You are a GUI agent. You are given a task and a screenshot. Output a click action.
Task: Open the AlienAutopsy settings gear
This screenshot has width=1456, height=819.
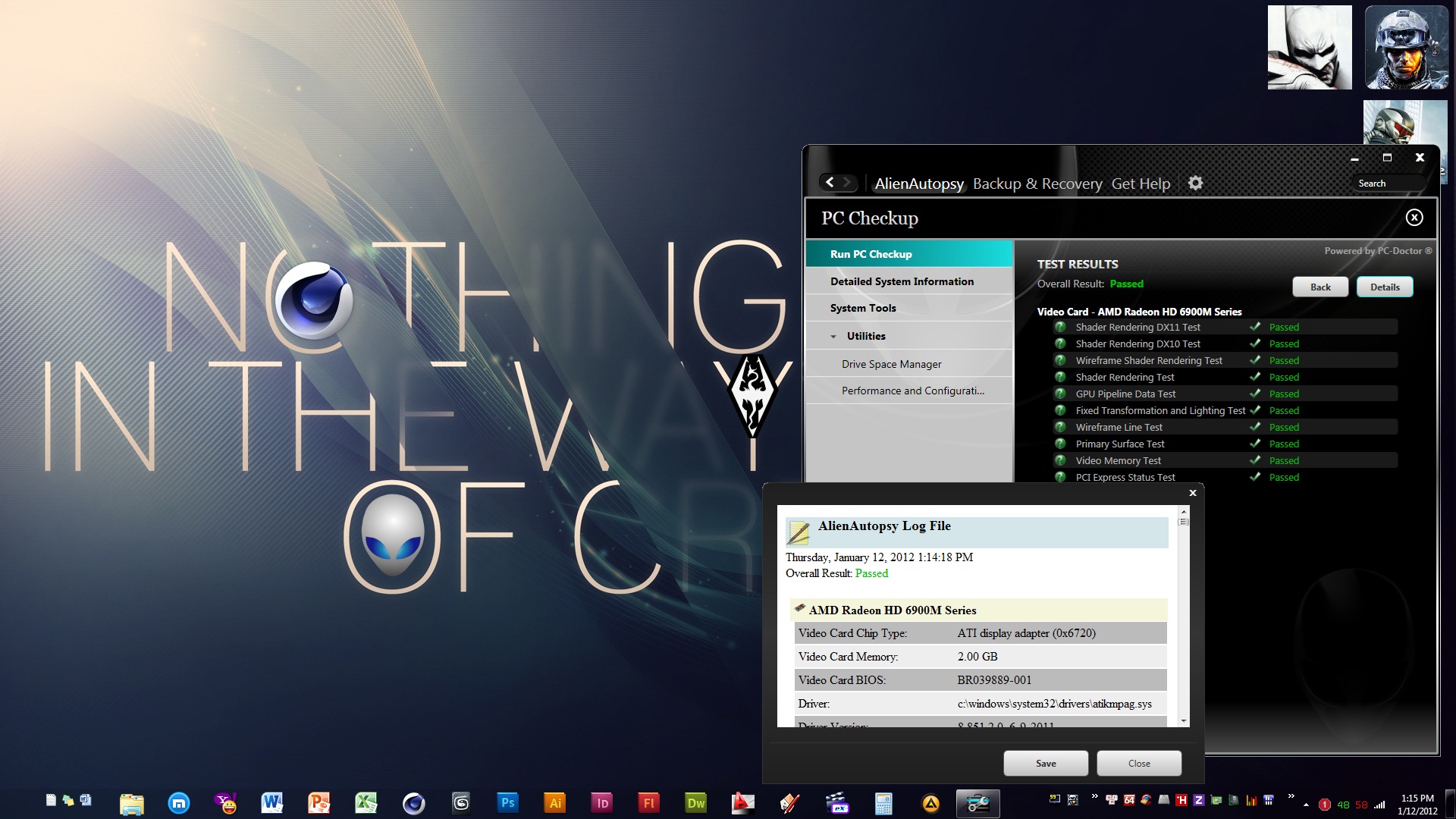click(1195, 183)
